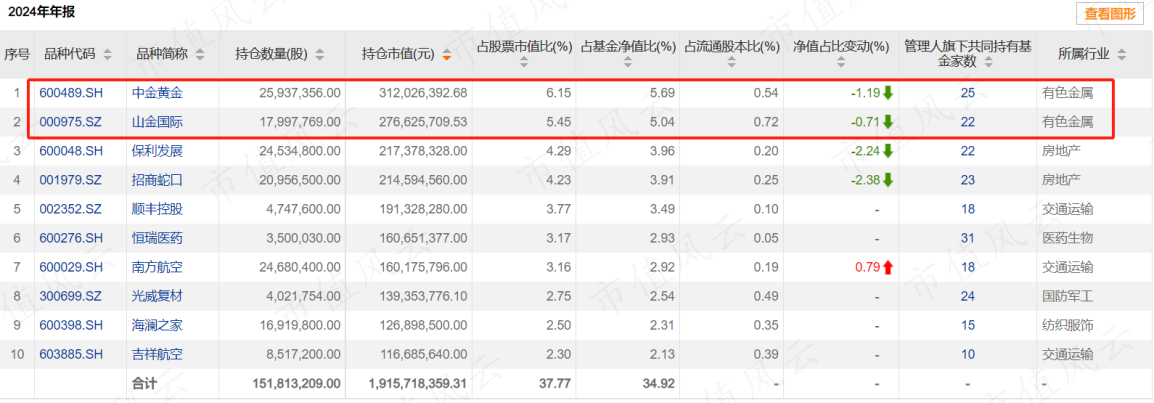Screen dimensions: 1154x403
Task: Sort by 净值占比变动(%) column arrows
Action: pyautogui.click(x=841, y=63)
